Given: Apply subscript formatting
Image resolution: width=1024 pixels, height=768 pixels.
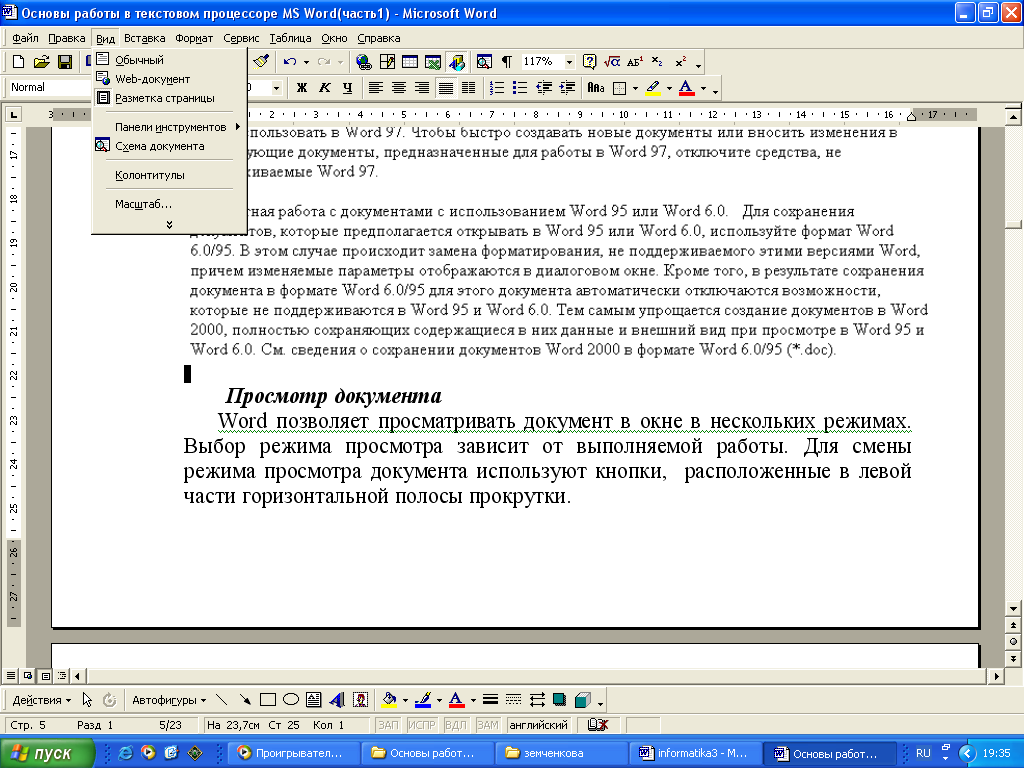Looking at the screenshot, I should (658, 62).
